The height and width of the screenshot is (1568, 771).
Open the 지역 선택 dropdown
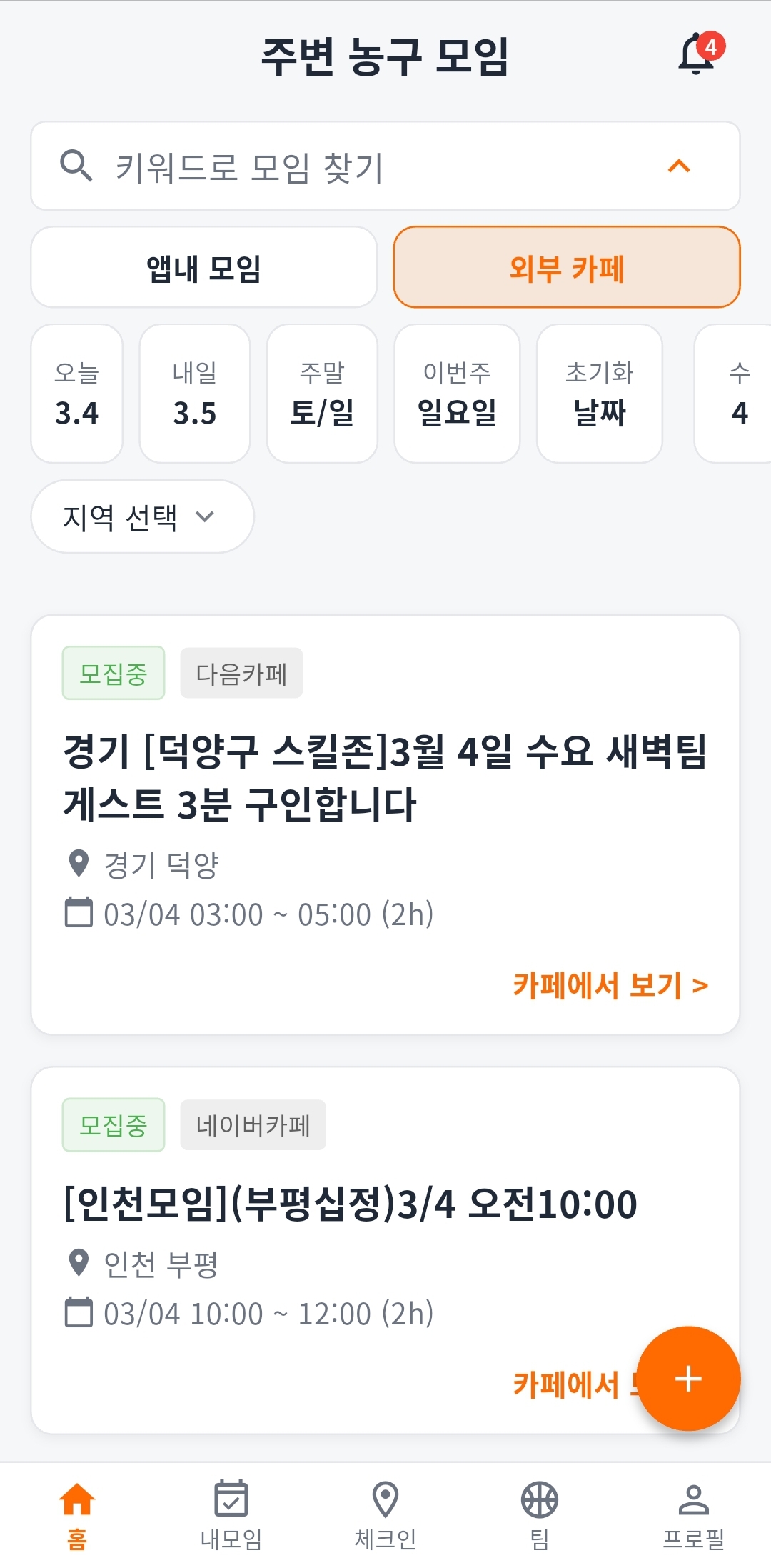click(142, 516)
